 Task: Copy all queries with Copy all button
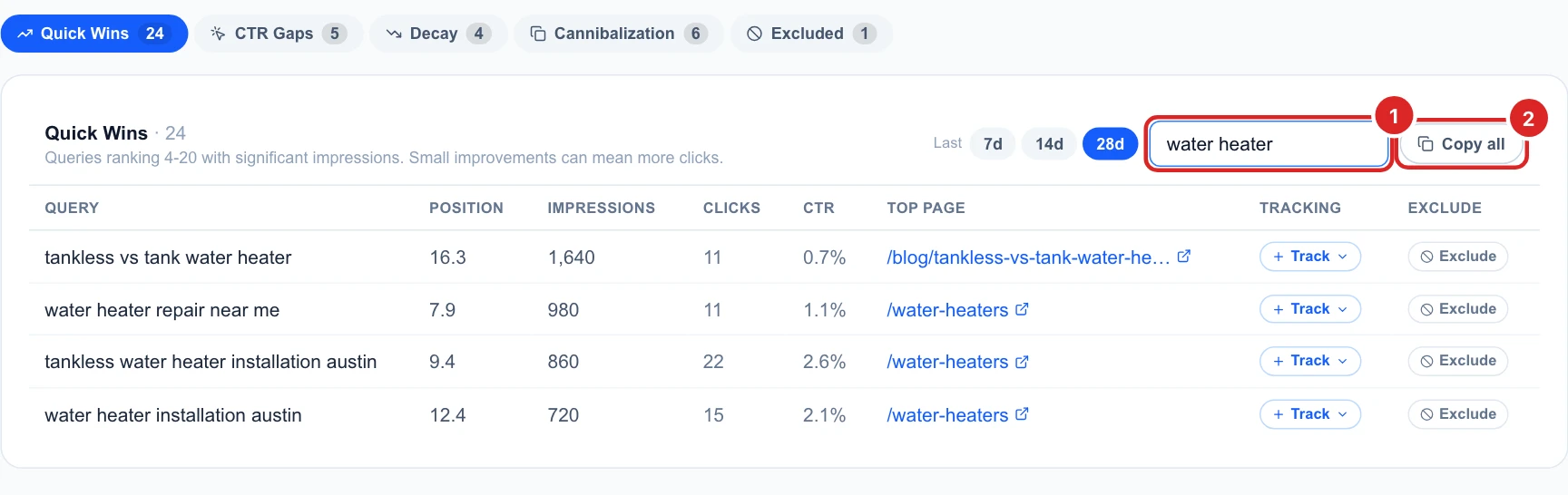(x=1461, y=144)
